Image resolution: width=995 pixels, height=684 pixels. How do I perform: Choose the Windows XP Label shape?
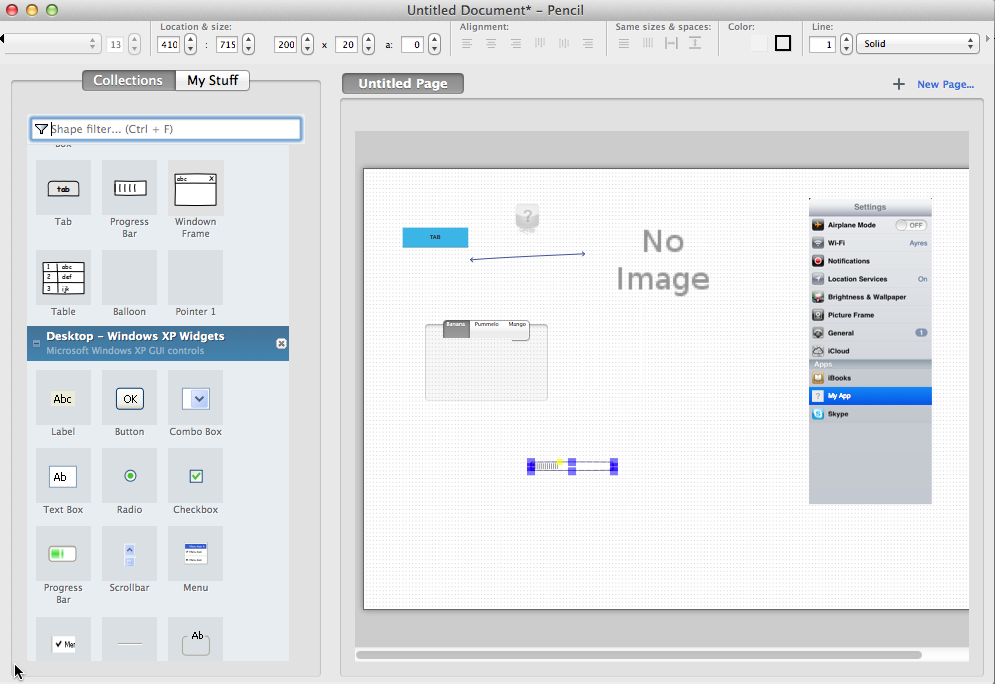coord(63,398)
